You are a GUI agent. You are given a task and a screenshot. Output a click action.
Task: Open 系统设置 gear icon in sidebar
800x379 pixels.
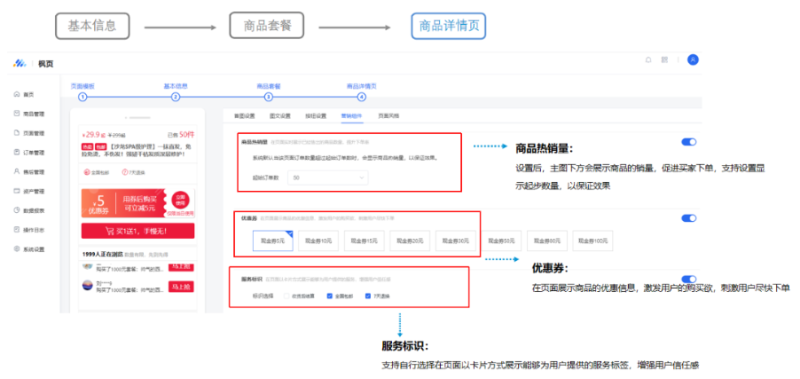[x=17, y=249]
